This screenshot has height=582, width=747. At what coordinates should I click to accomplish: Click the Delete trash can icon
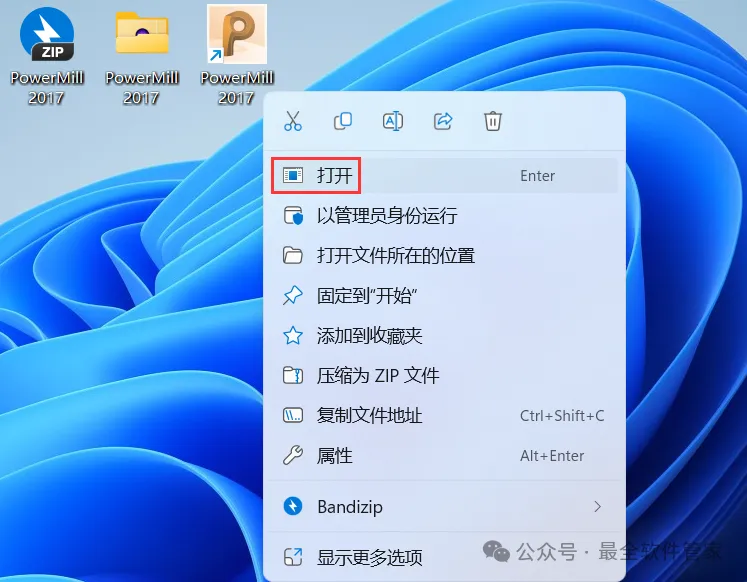pos(493,121)
